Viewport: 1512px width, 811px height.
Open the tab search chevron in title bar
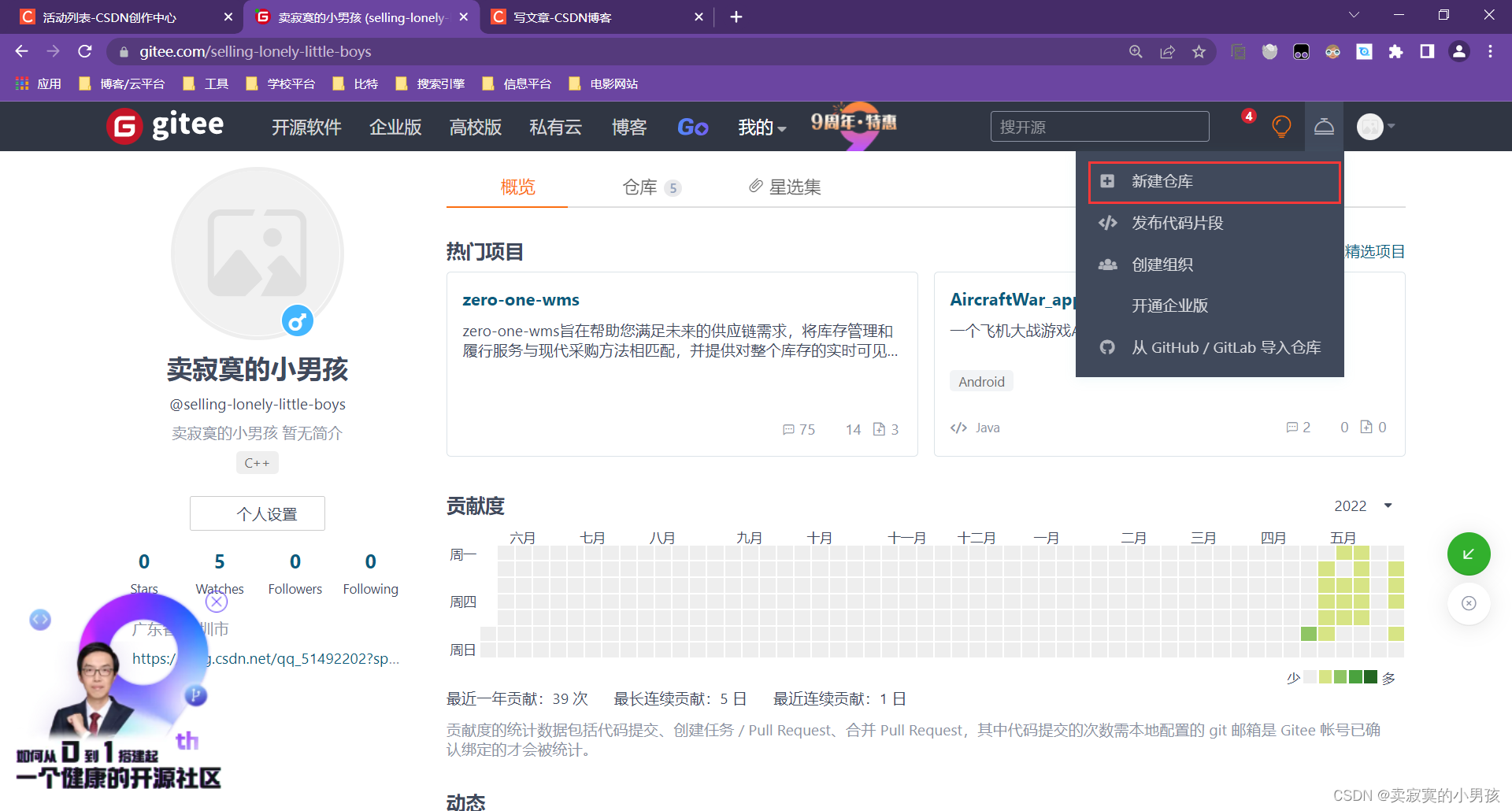coord(1354,15)
